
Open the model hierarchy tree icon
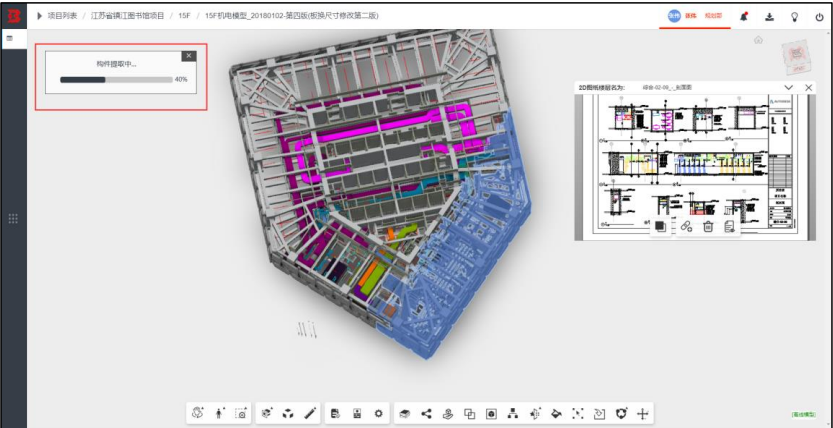pyautogui.click(x=513, y=413)
